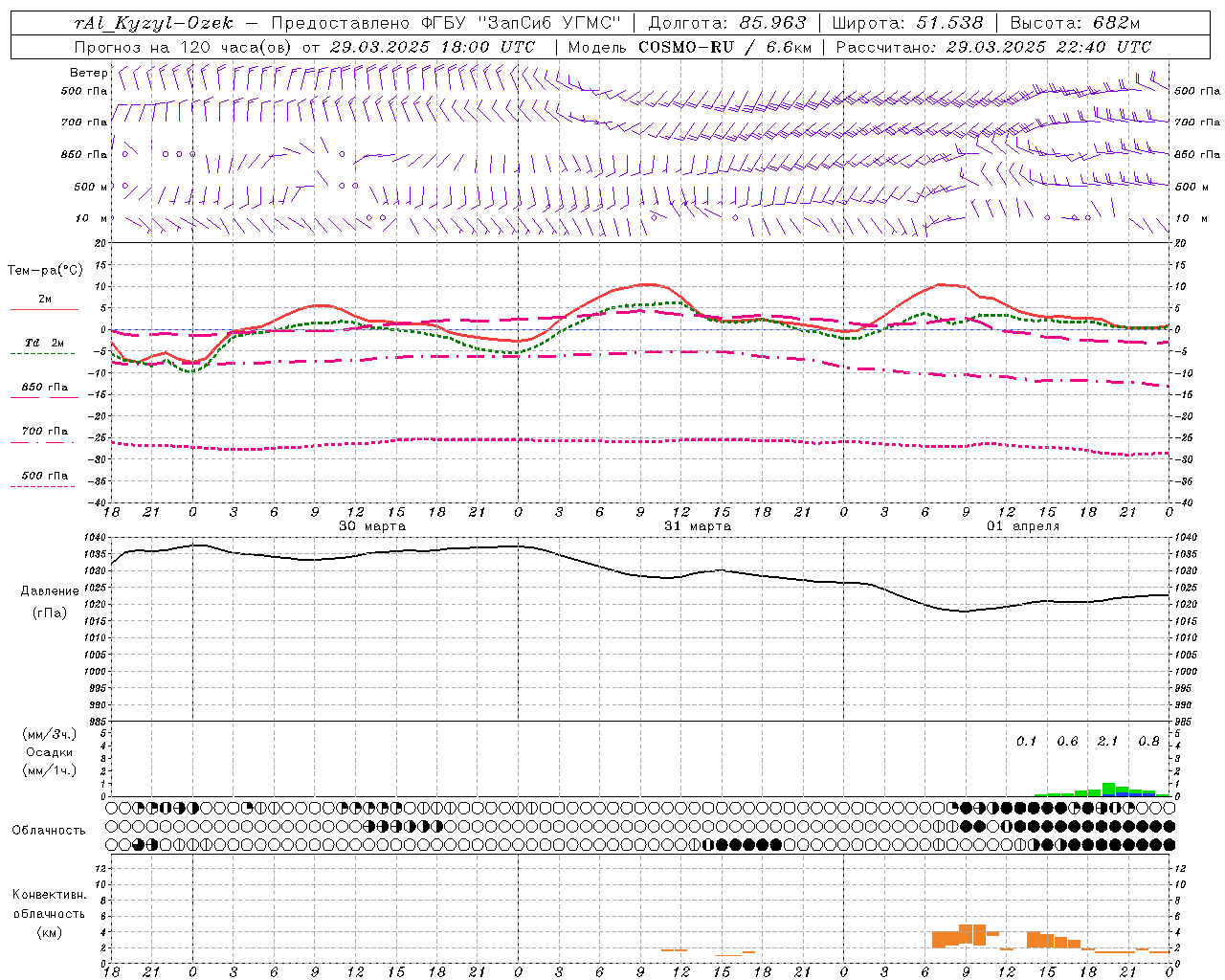Click the precipitation total 2.1
The image size is (1225, 980).
(x=1108, y=742)
